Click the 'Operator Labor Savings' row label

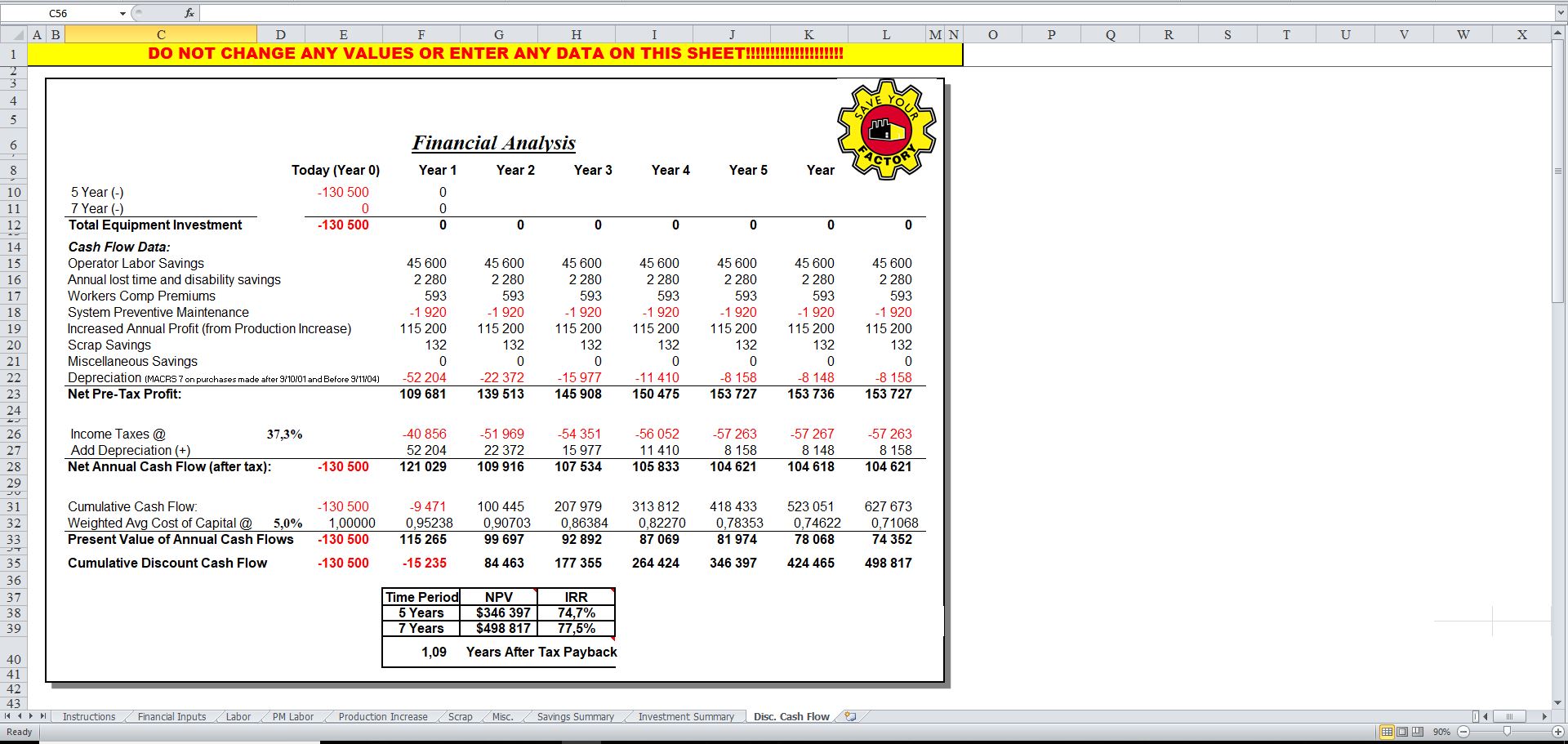pyautogui.click(x=136, y=263)
